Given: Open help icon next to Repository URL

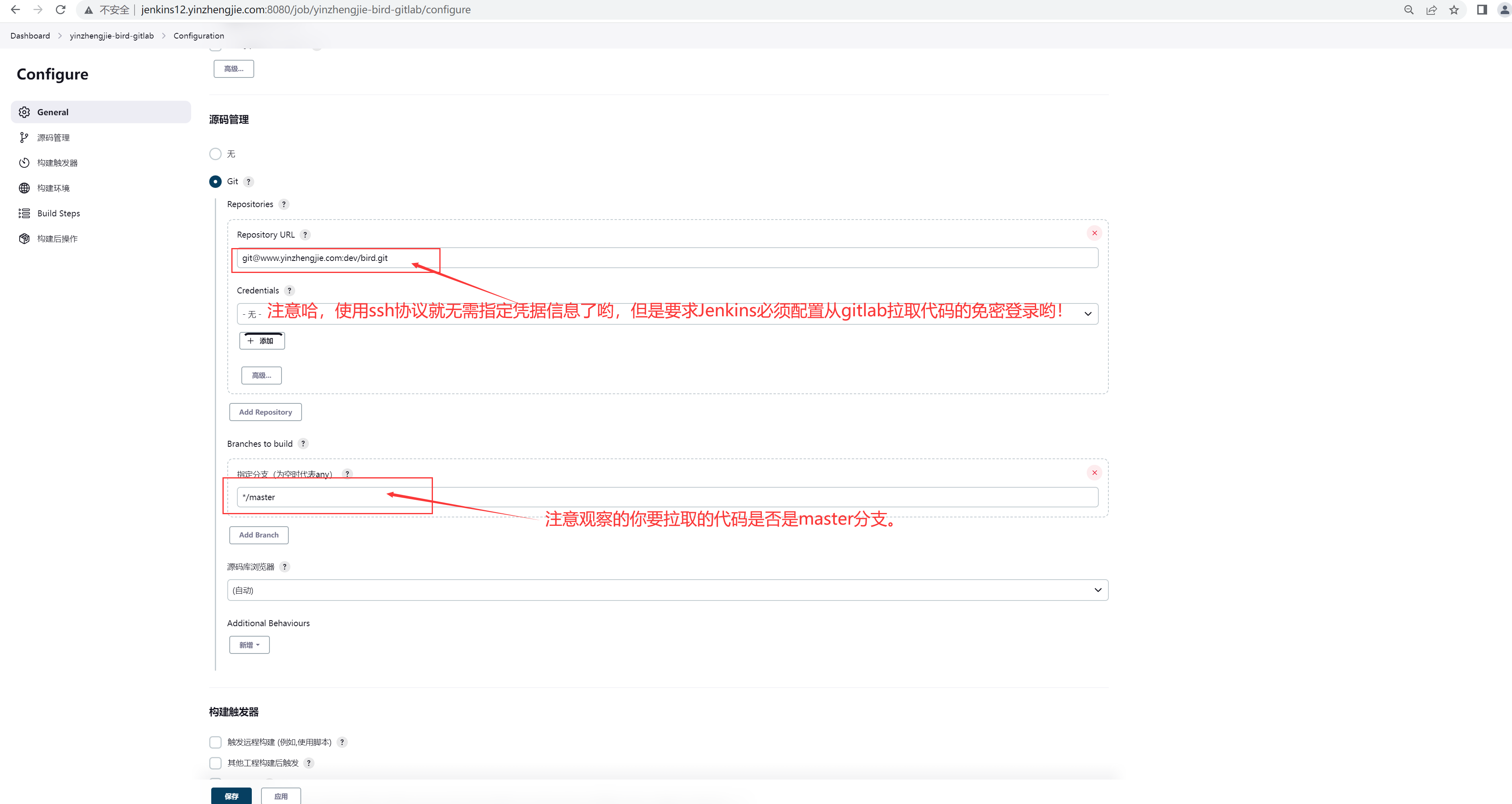Looking at the screenshot, I should point(305,235).
